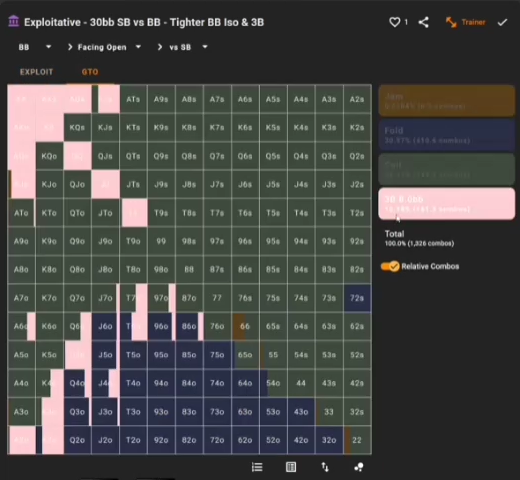Click the Trainer button
This screenshot has height=480, width=520.
coord(466,22)
